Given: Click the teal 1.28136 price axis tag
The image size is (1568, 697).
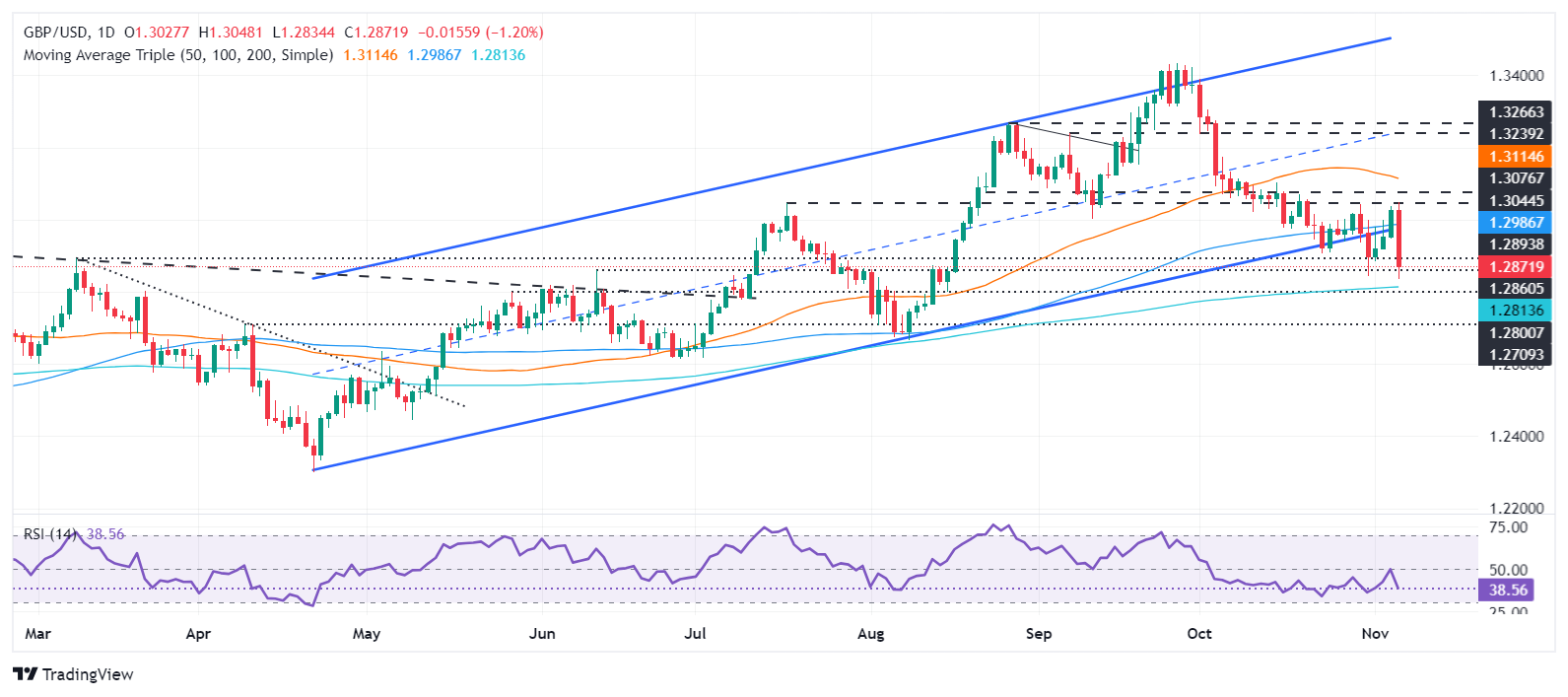Looking at the screenshot, I should click(1515, 310).
